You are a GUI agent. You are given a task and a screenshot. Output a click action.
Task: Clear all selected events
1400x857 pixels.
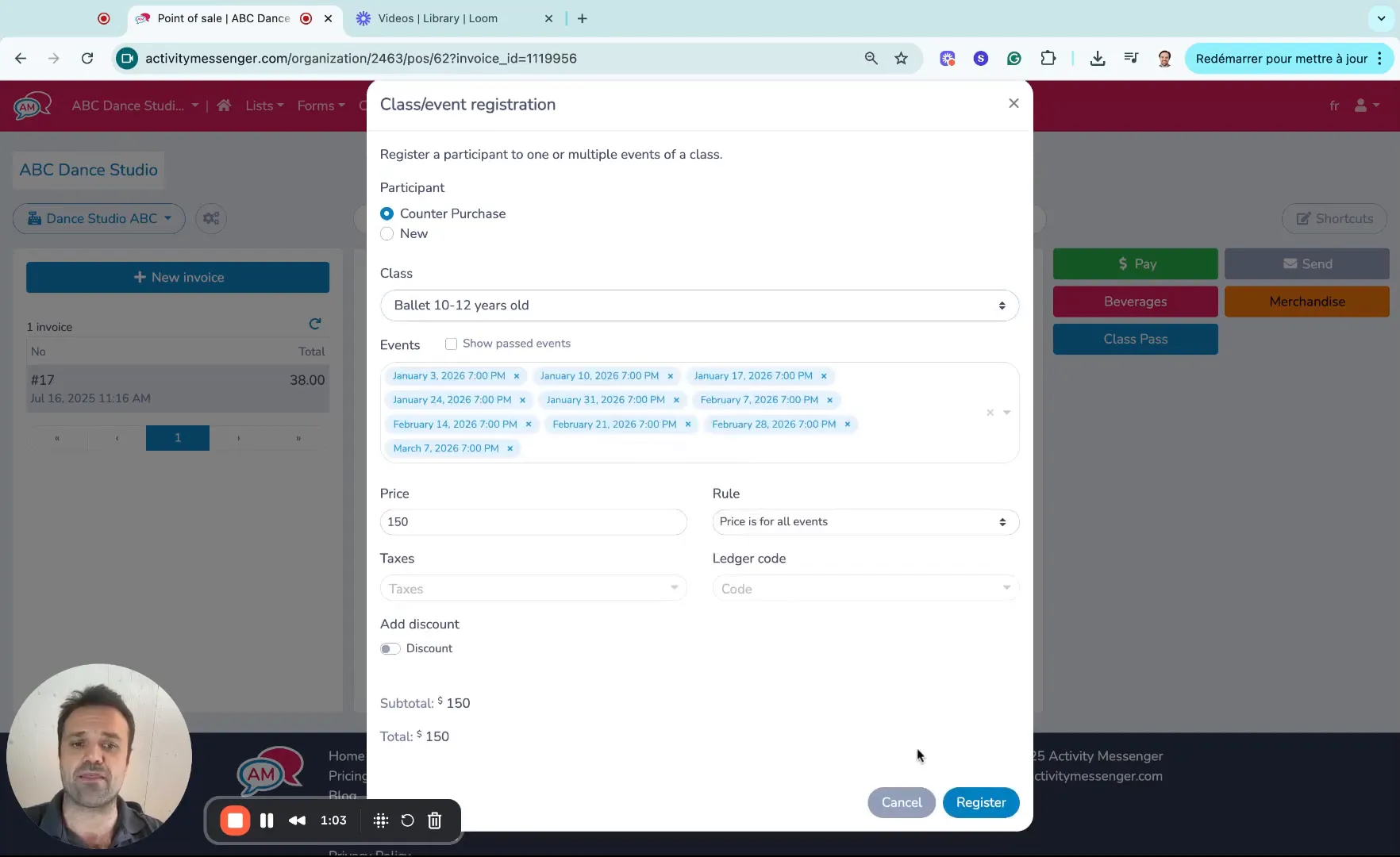pos(990,413)
